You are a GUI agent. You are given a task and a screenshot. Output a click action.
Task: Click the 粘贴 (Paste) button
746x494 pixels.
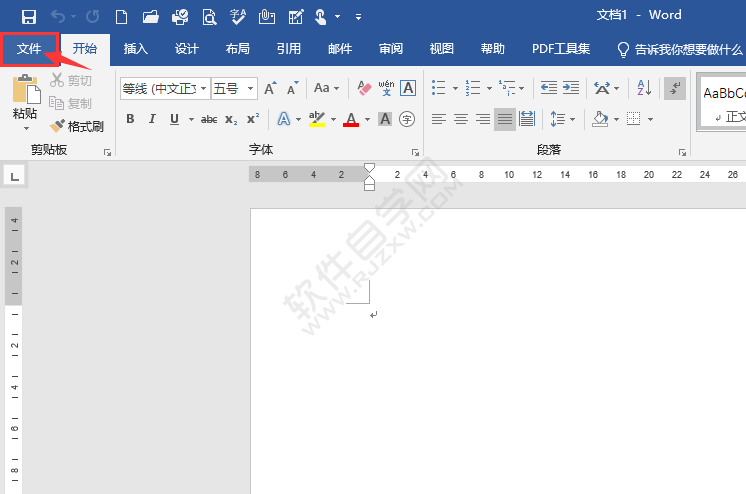tap(25, 100)
